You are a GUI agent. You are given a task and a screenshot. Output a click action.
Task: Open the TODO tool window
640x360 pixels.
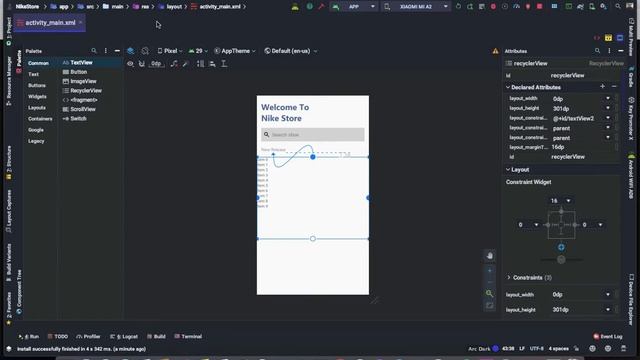click(x=58, y=337)
